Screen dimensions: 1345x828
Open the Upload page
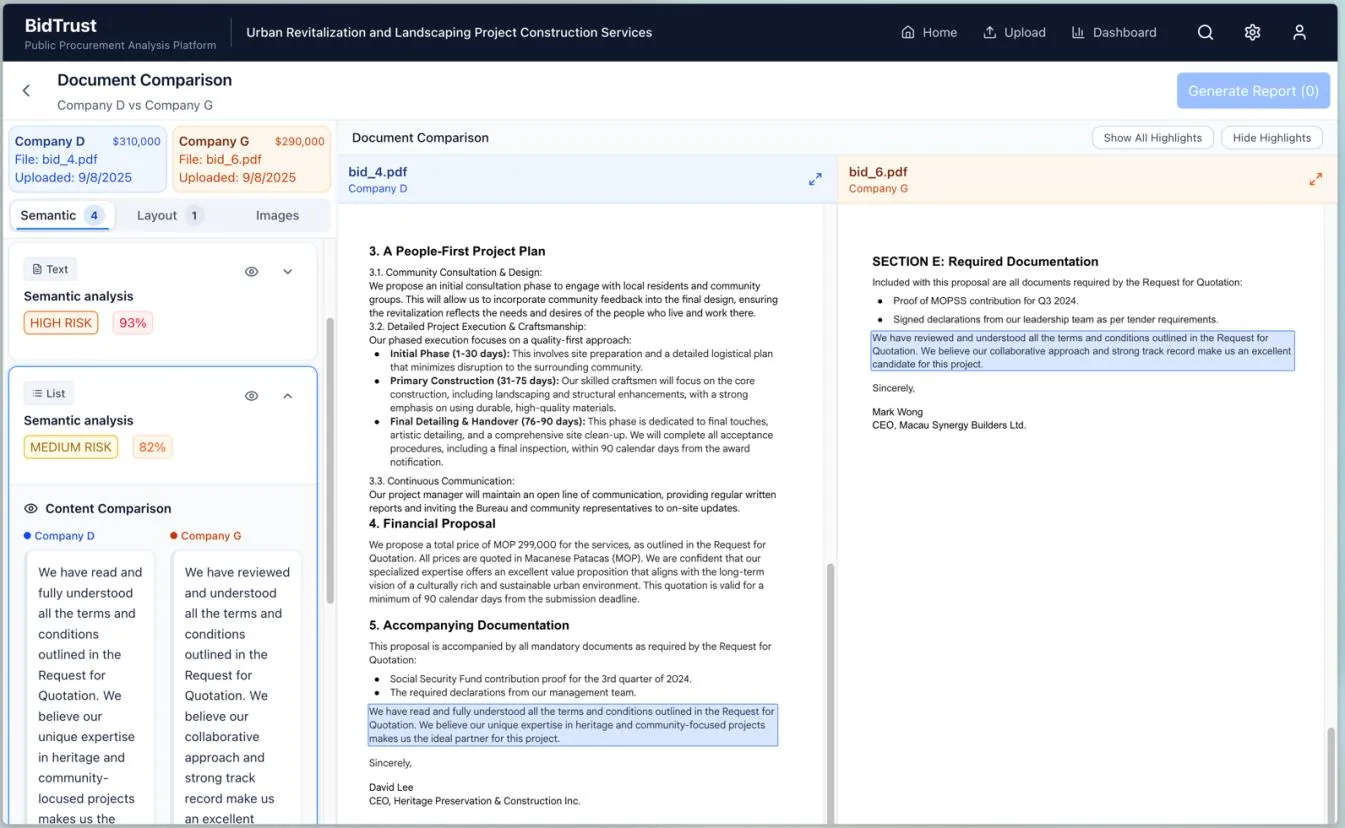point(1014,32)
